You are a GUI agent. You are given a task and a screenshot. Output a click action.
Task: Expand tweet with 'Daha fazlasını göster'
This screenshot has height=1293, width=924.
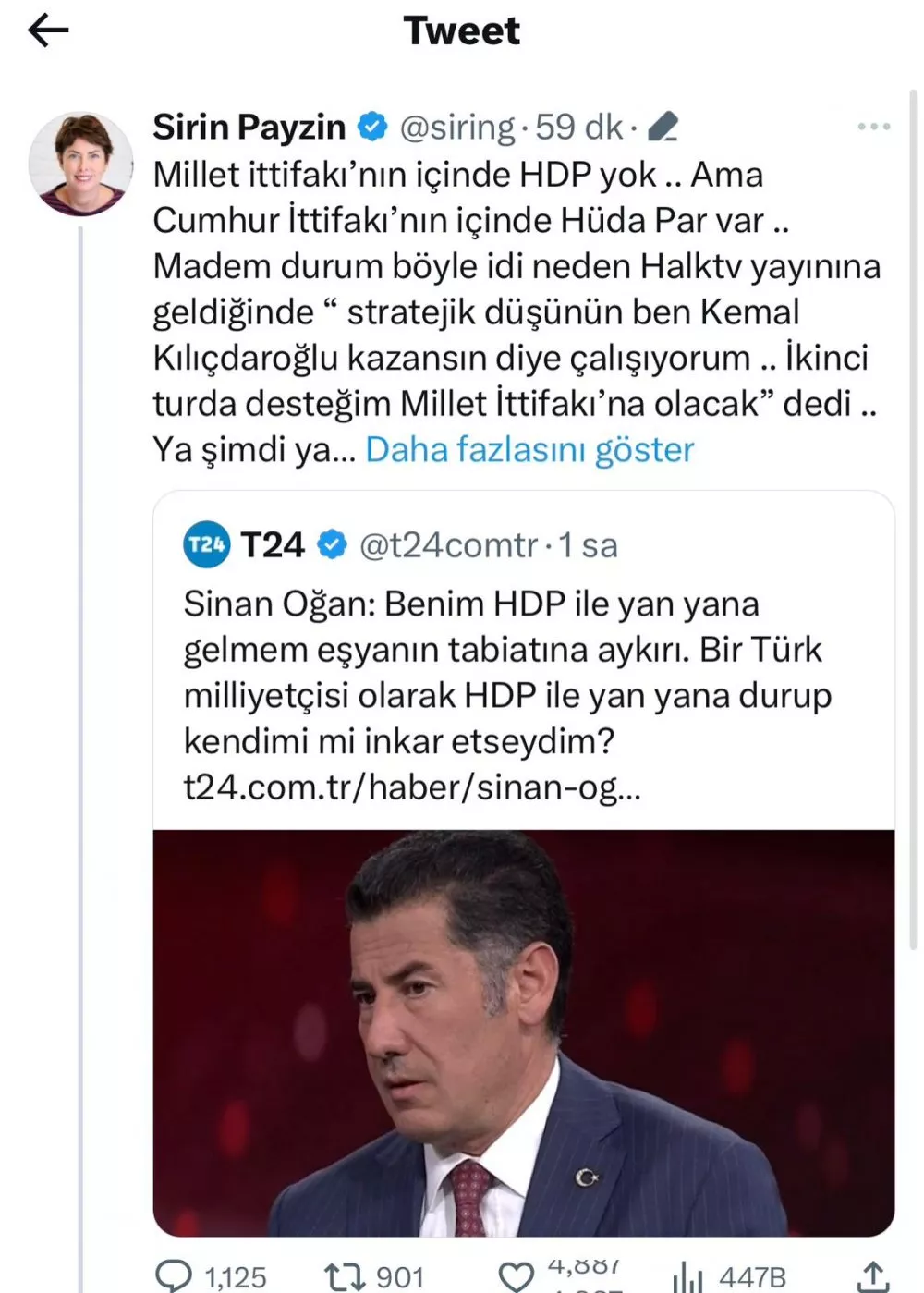point(529,450)
